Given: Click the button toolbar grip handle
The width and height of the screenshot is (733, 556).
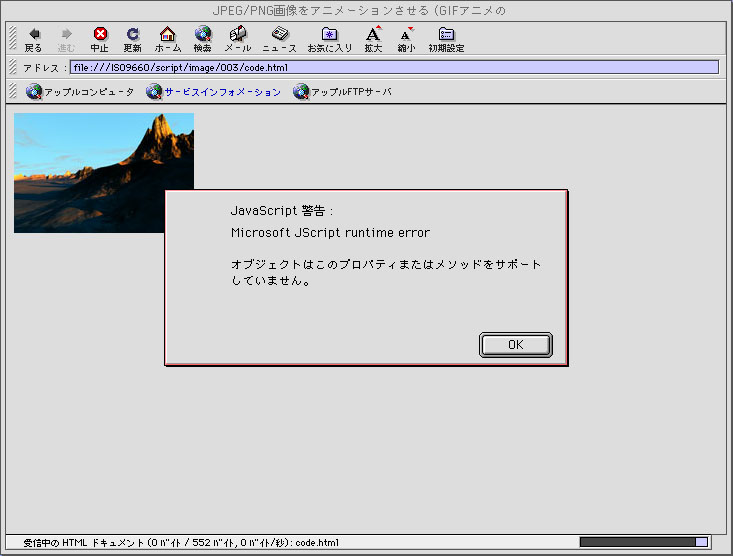Looking at the screenshot, I should (x=13, y=38).
